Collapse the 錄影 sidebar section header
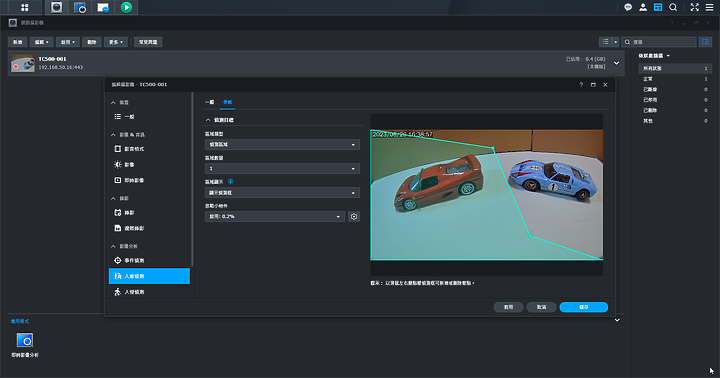 tap(113, 198)
